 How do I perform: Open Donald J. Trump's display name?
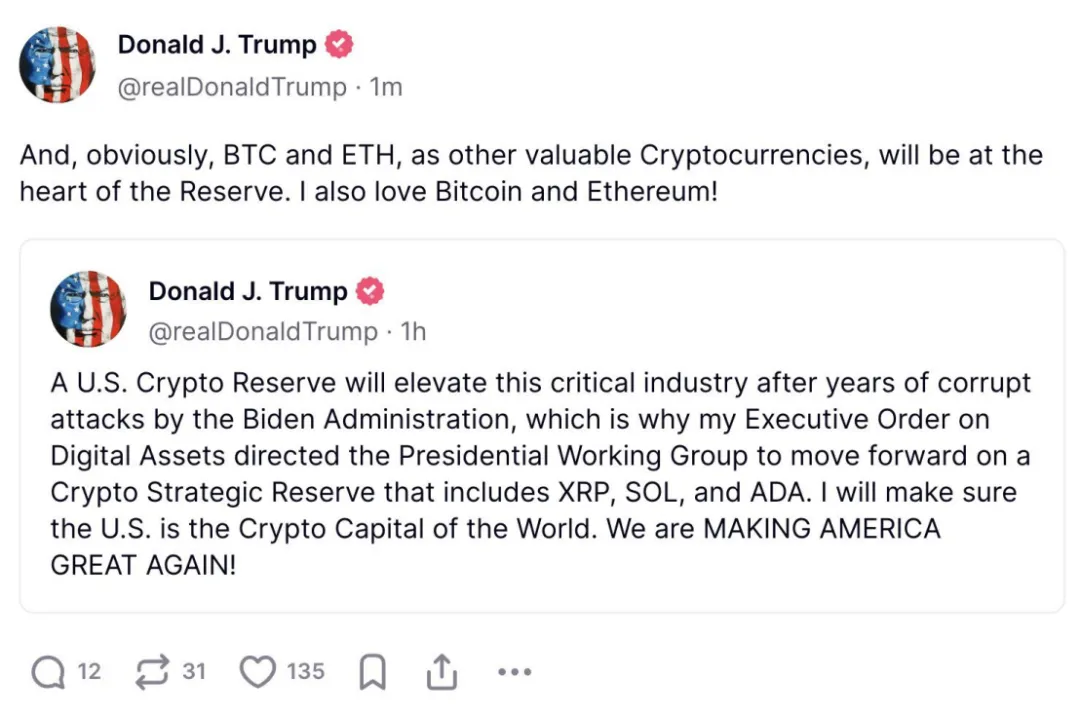tap(218, 44)
